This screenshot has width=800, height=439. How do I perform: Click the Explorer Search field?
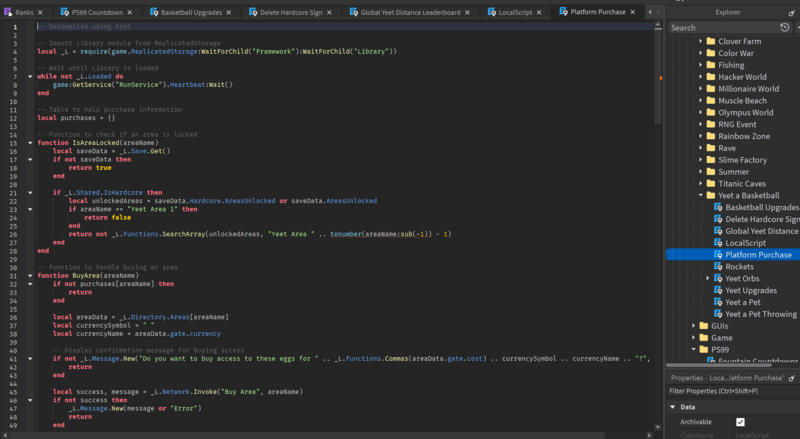point(720,28)
